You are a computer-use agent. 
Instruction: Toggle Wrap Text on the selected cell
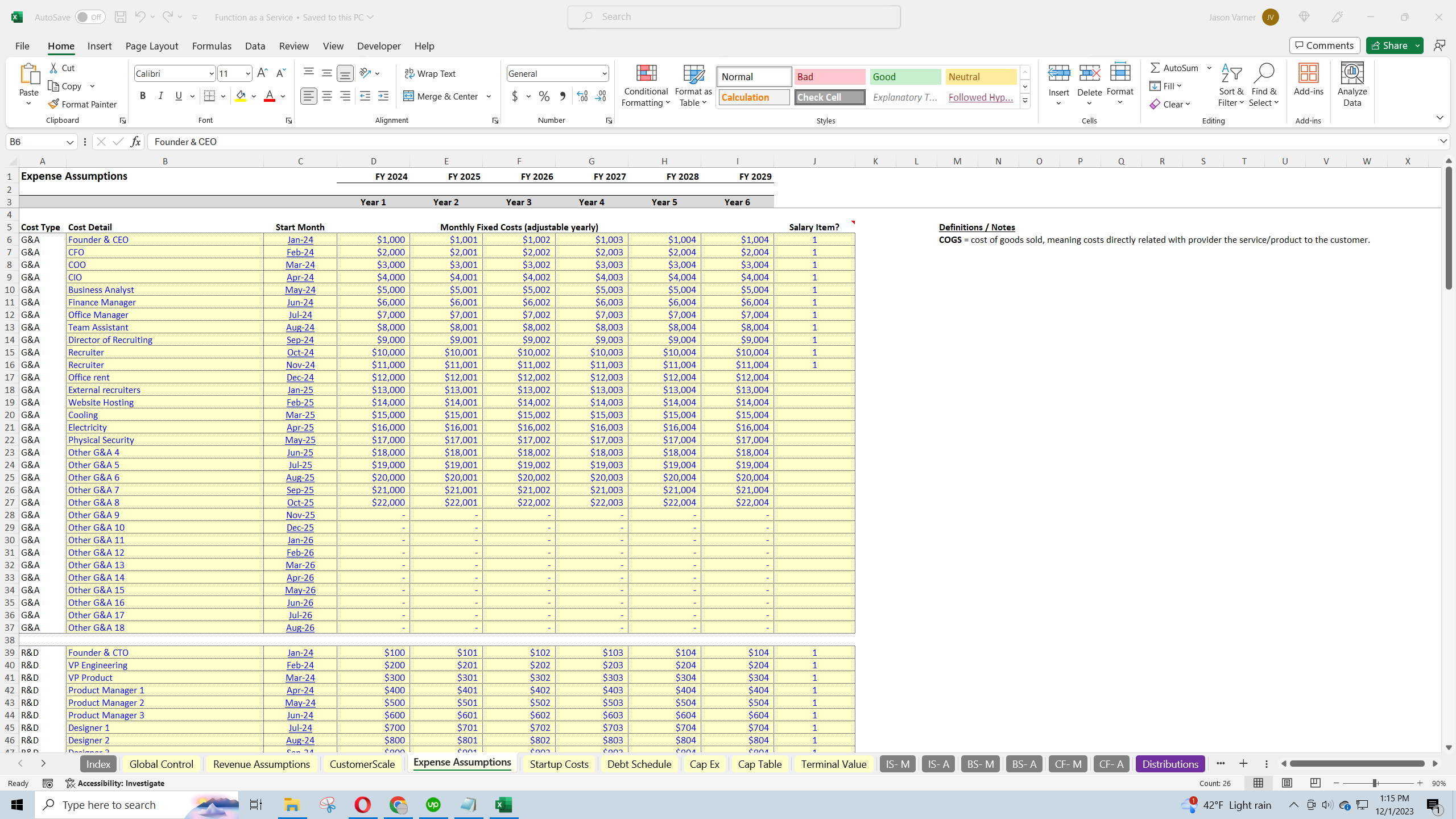tap(430, 73)
